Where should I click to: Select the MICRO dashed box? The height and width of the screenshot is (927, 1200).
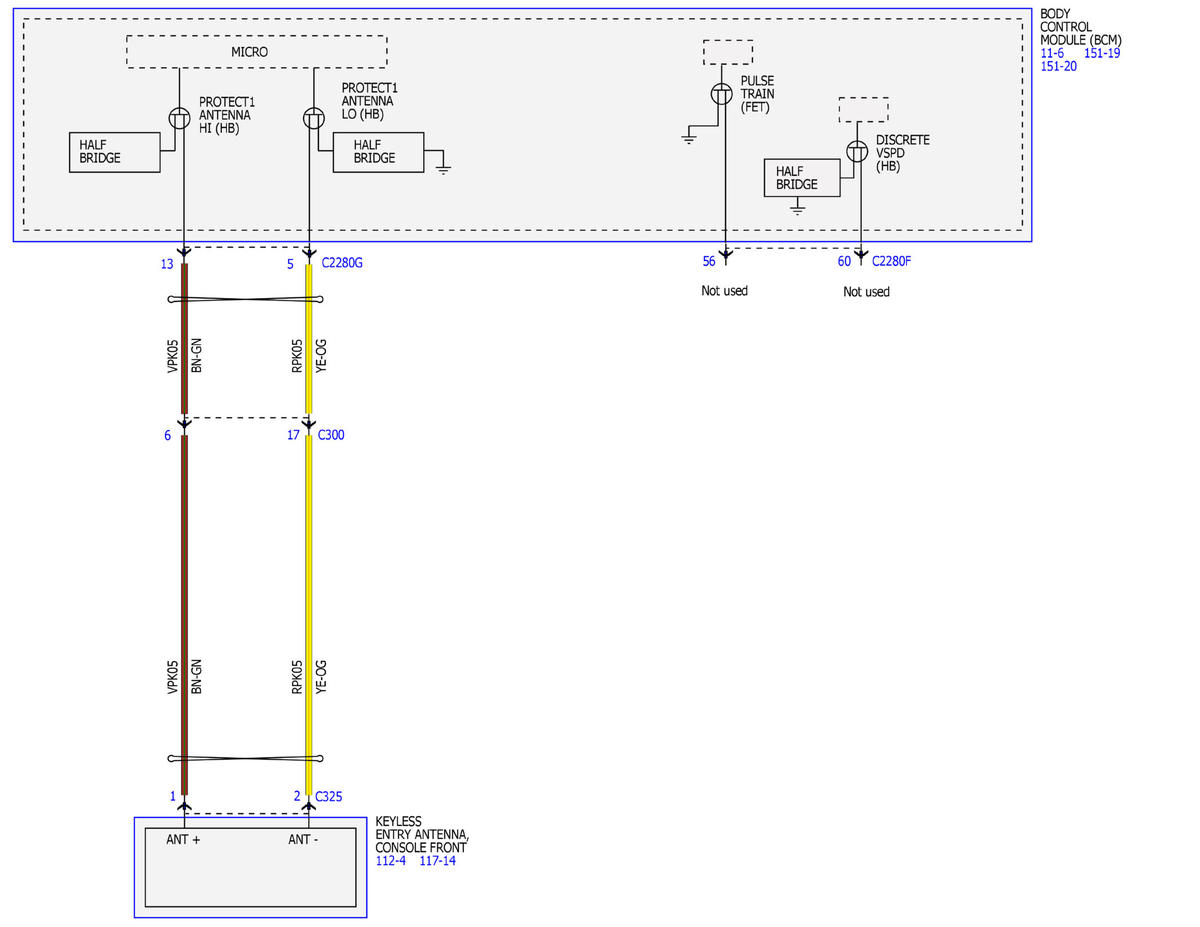tap(257, 51)
